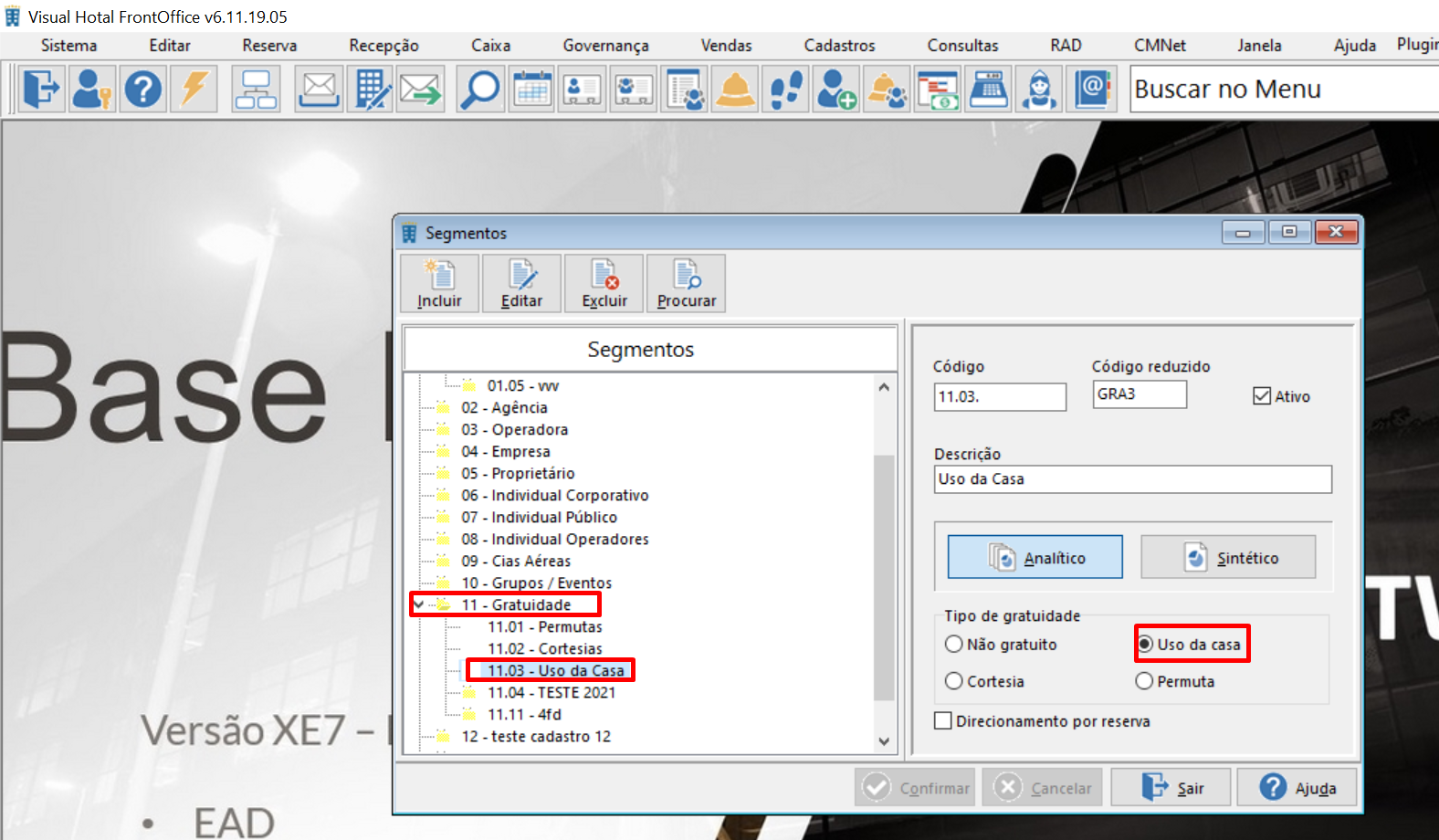Select tree item 11.04 - TESTE 2021
Viewport: 1439px width, 840px height.
(x=551, y=692)
